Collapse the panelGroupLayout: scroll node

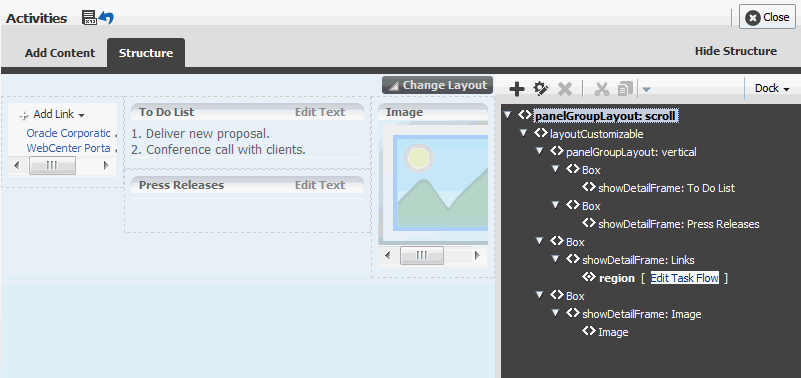click(507, 115)
